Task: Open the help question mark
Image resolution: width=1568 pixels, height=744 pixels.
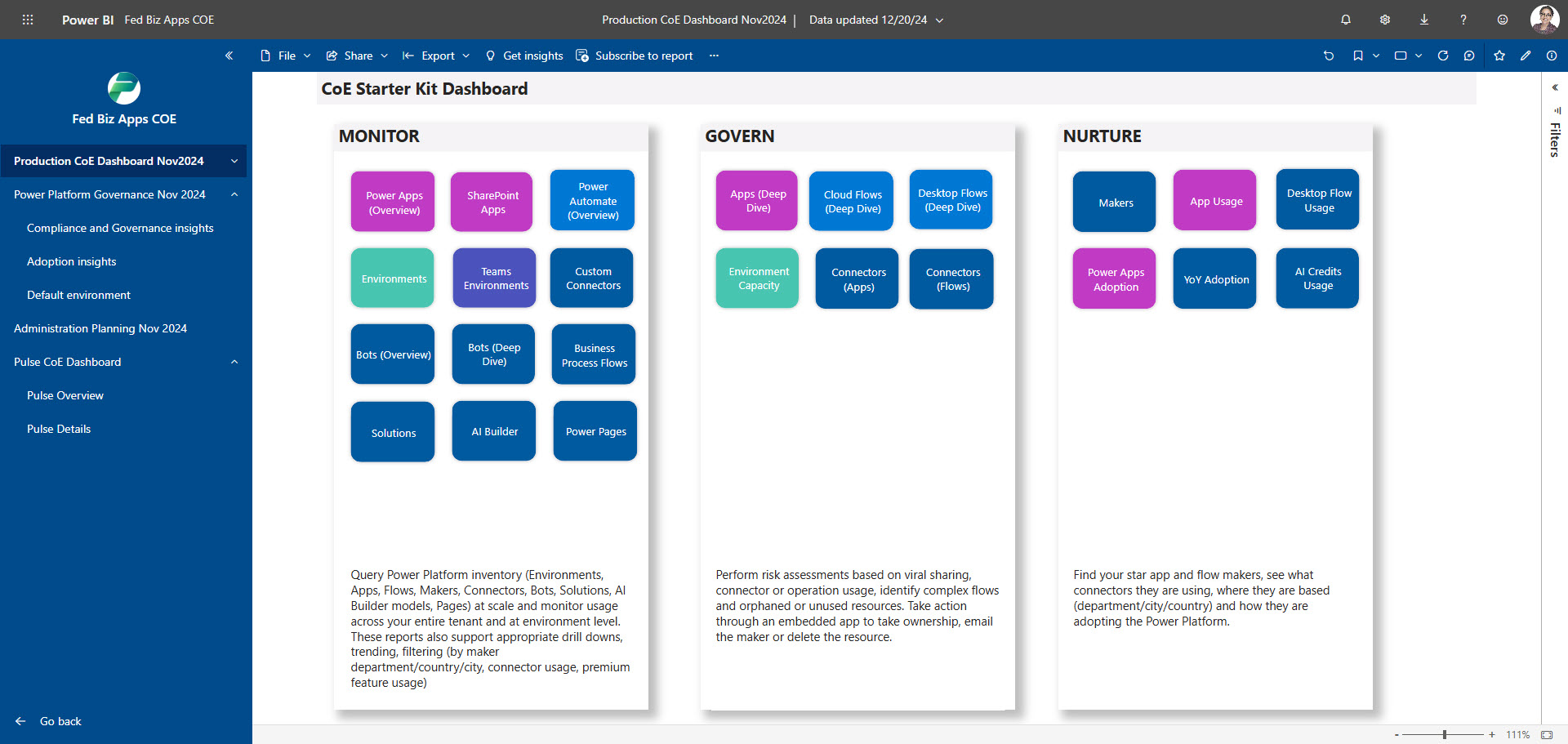Action: click(1463, 20)
